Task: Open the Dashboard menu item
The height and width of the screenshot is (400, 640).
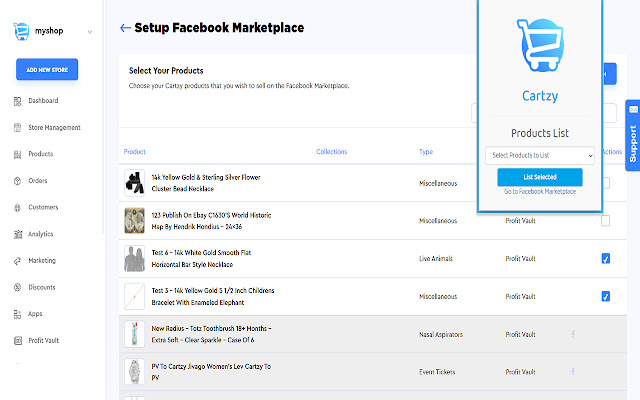Action: point(43,100)
